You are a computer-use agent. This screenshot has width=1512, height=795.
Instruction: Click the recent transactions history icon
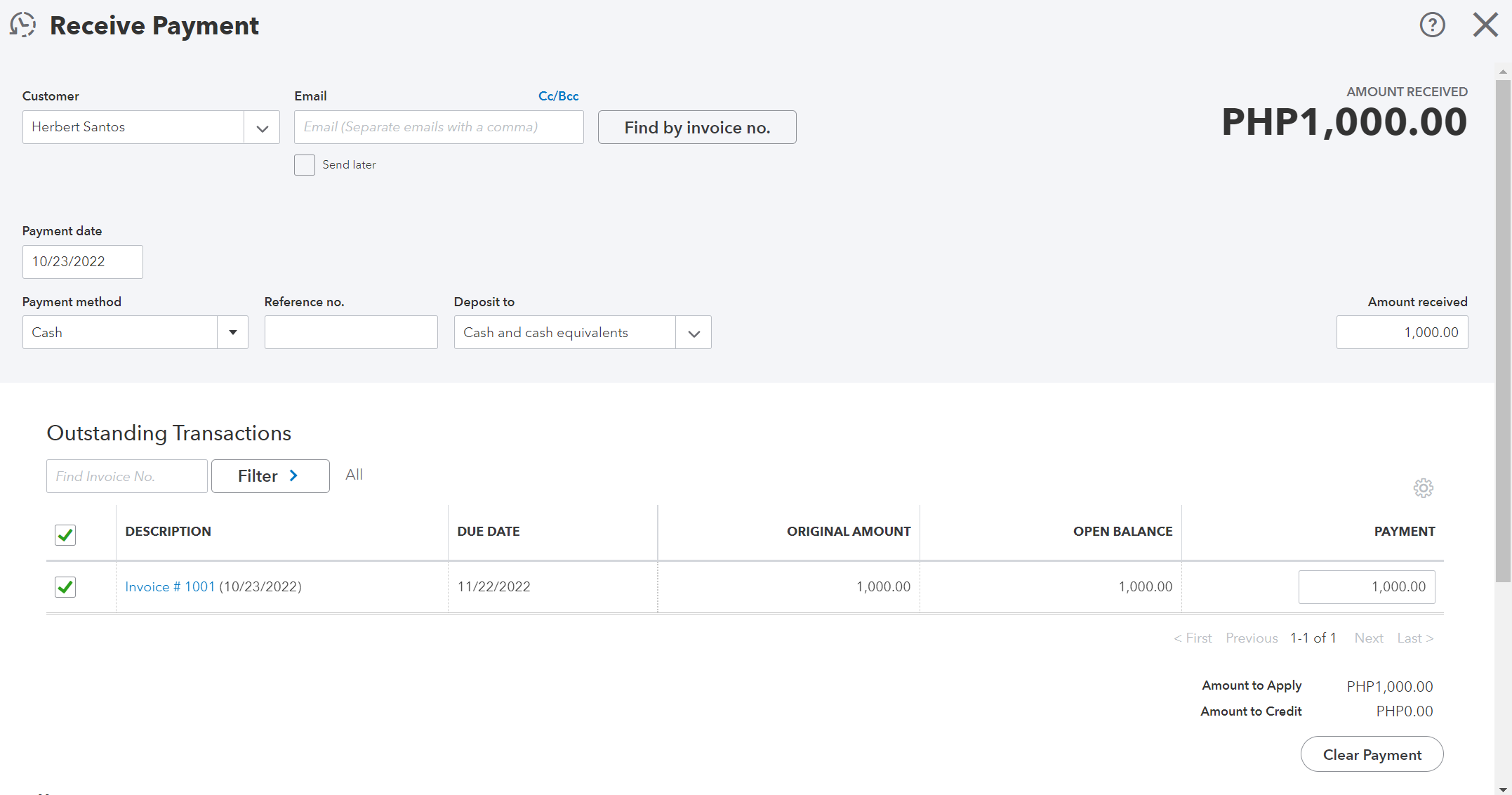22,25
